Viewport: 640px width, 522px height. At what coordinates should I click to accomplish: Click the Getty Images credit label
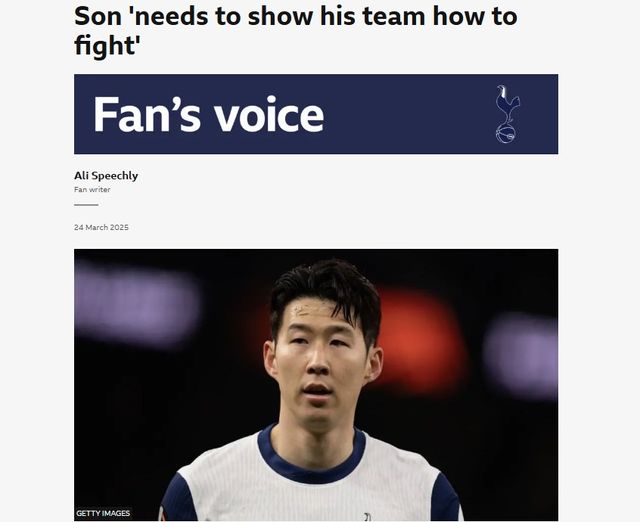tap(103, 513)
